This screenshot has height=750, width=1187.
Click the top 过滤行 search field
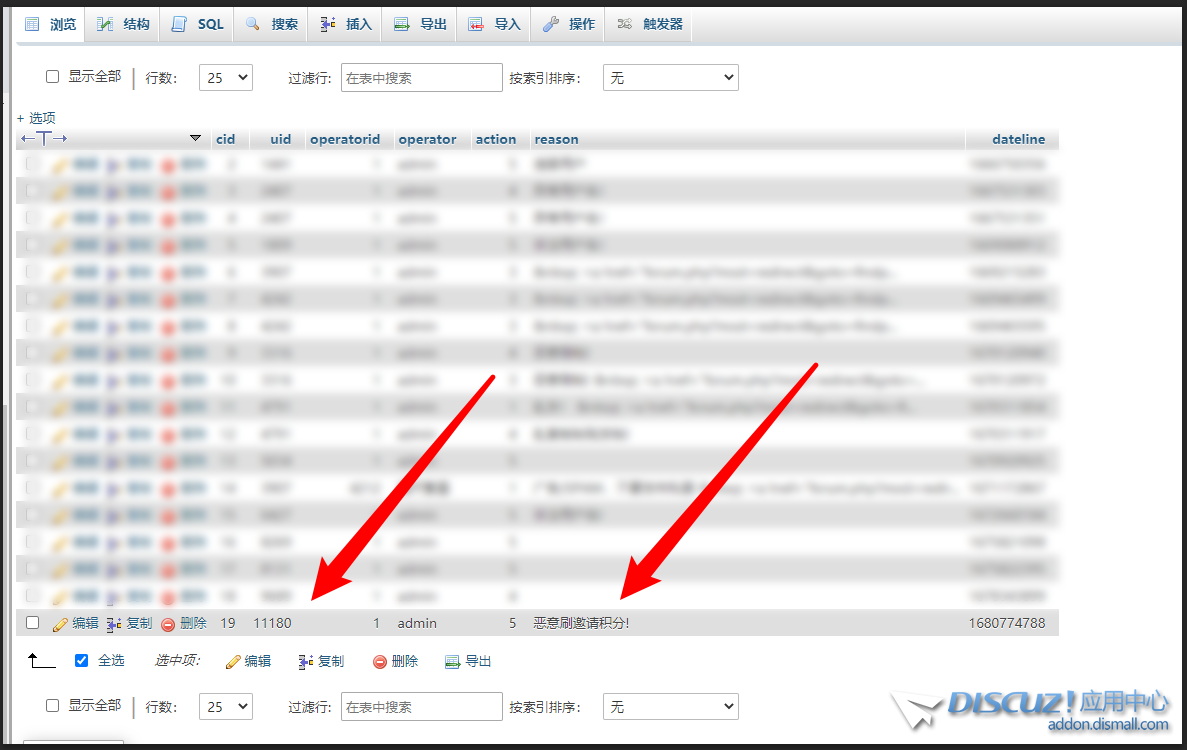click(421, 78)
